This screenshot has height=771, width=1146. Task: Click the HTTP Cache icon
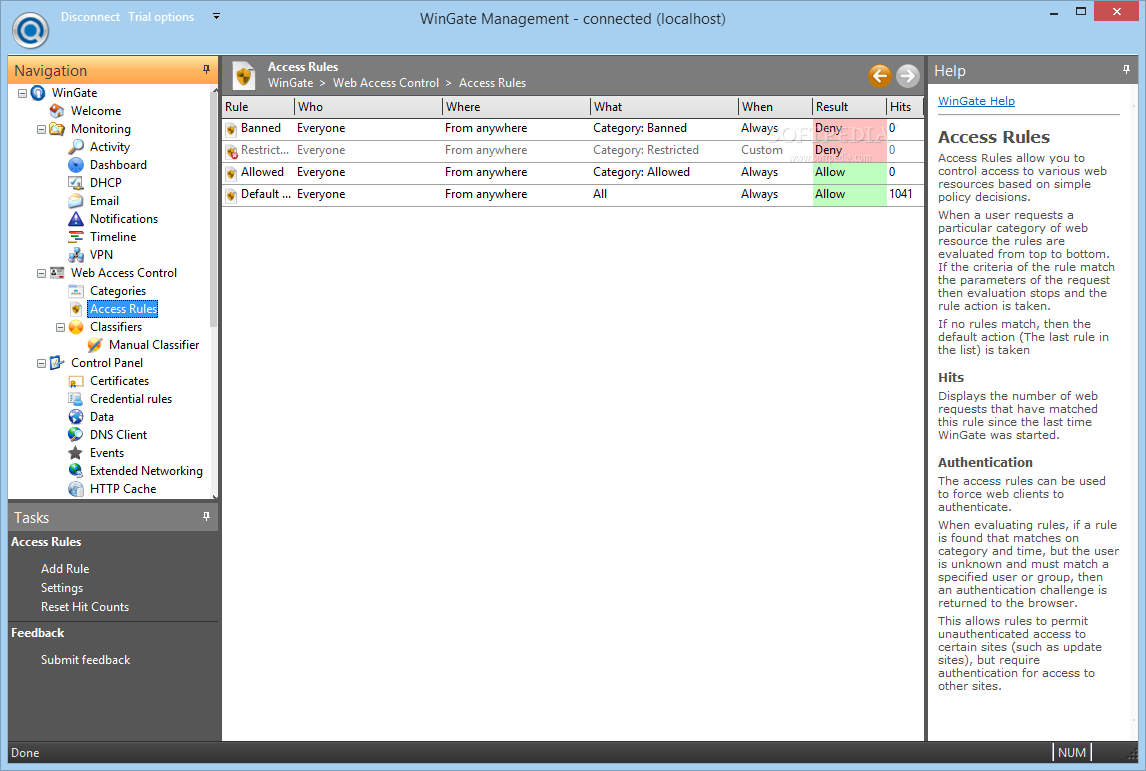76,489
